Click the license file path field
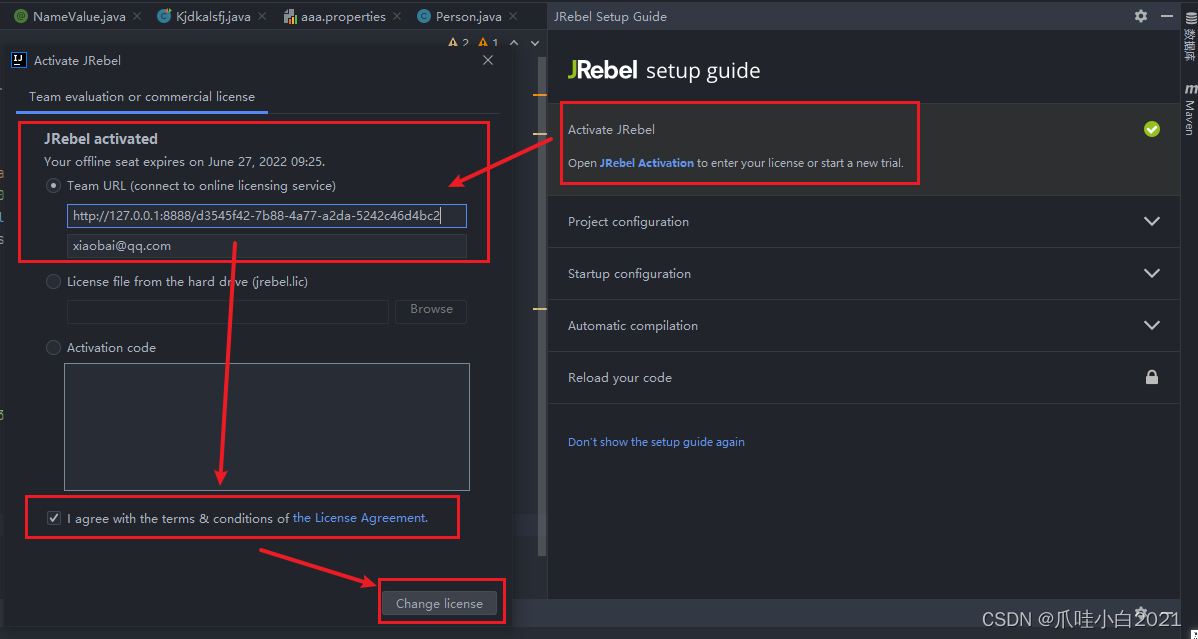Screen dimensions: 1198x639 pyautogui.click(x=228, y=311)
